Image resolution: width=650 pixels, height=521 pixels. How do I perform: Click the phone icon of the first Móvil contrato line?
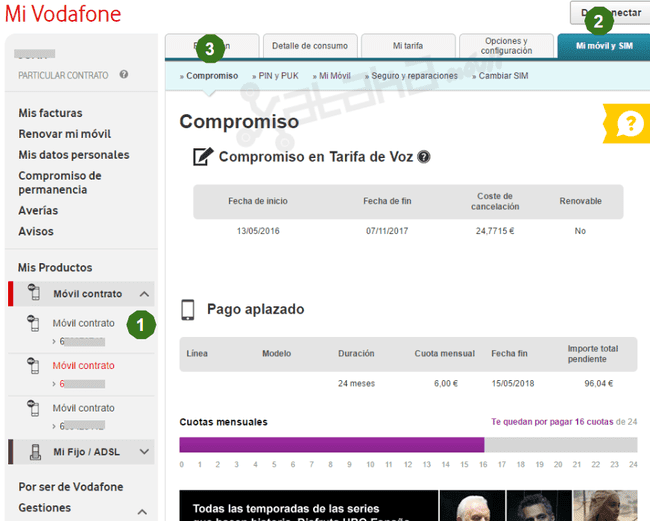point(33,323)
